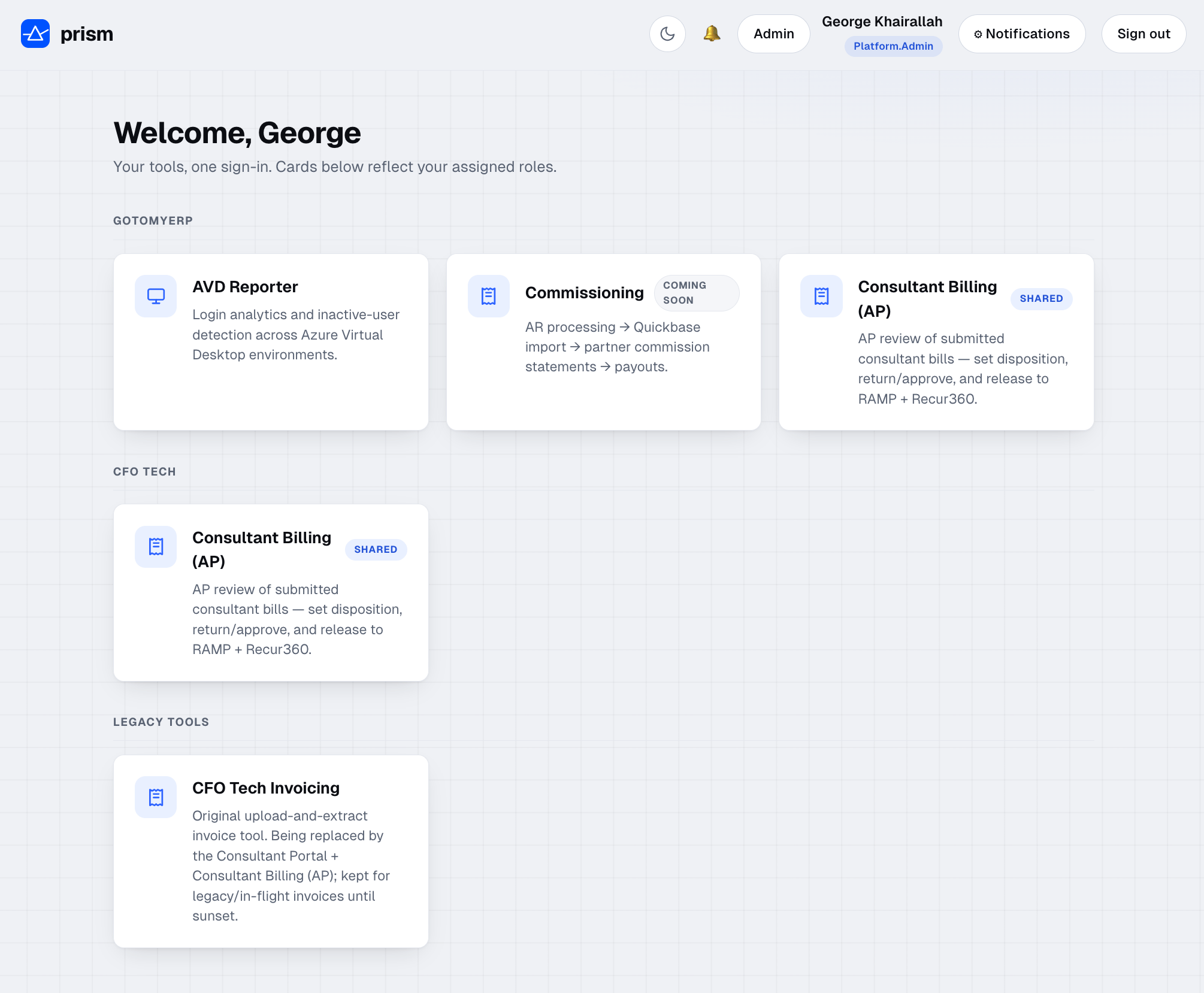This screenshot has height=993, width=1204.
Task: Click the Coming Soon badge on Commissioning
Action: 697,293
